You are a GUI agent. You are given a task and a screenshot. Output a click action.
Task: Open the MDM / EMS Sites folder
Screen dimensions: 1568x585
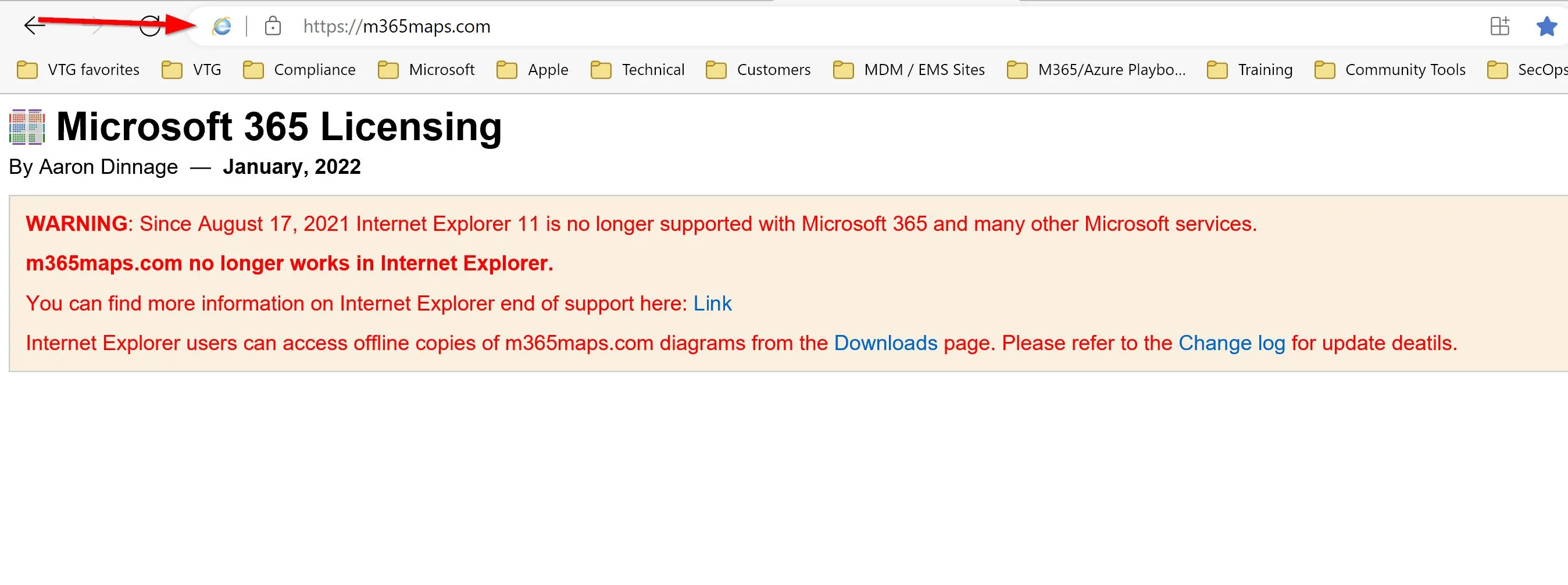pos(909,70)
